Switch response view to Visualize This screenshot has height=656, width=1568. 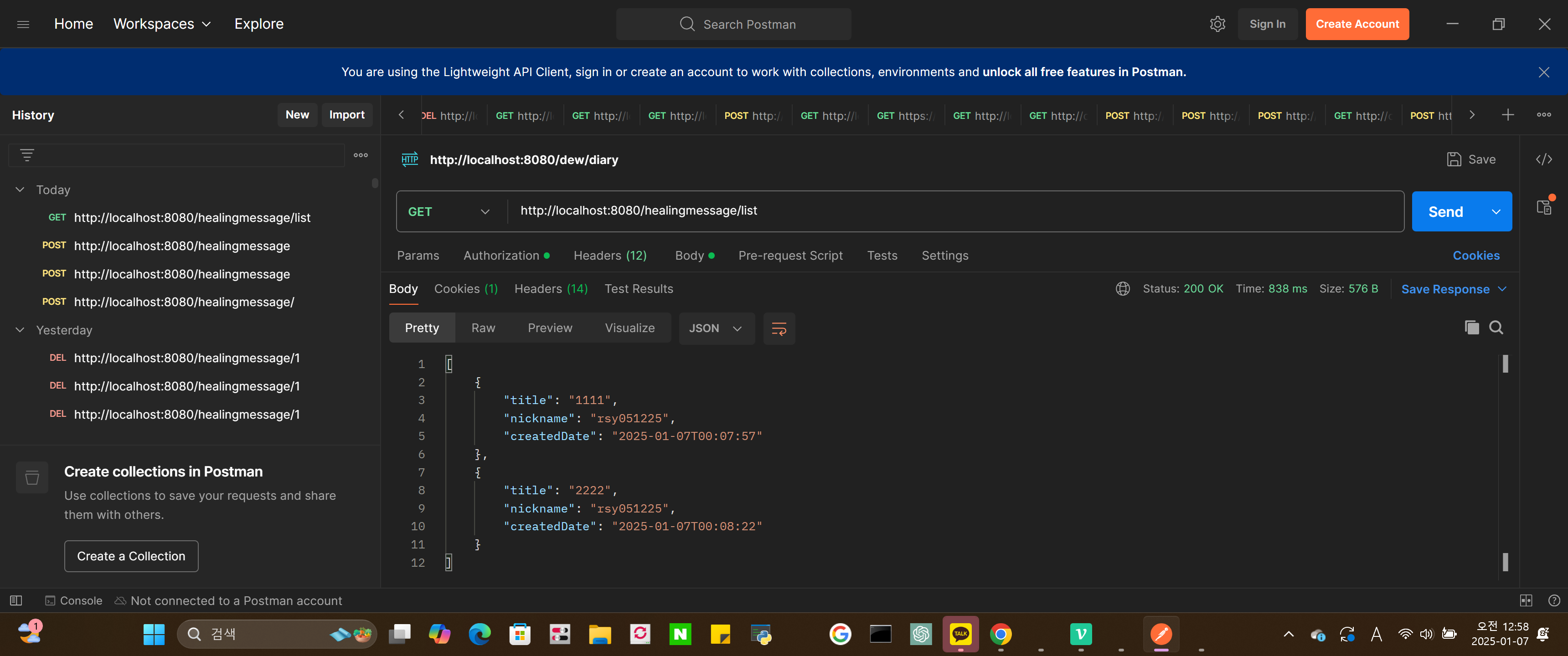(629, 328)
